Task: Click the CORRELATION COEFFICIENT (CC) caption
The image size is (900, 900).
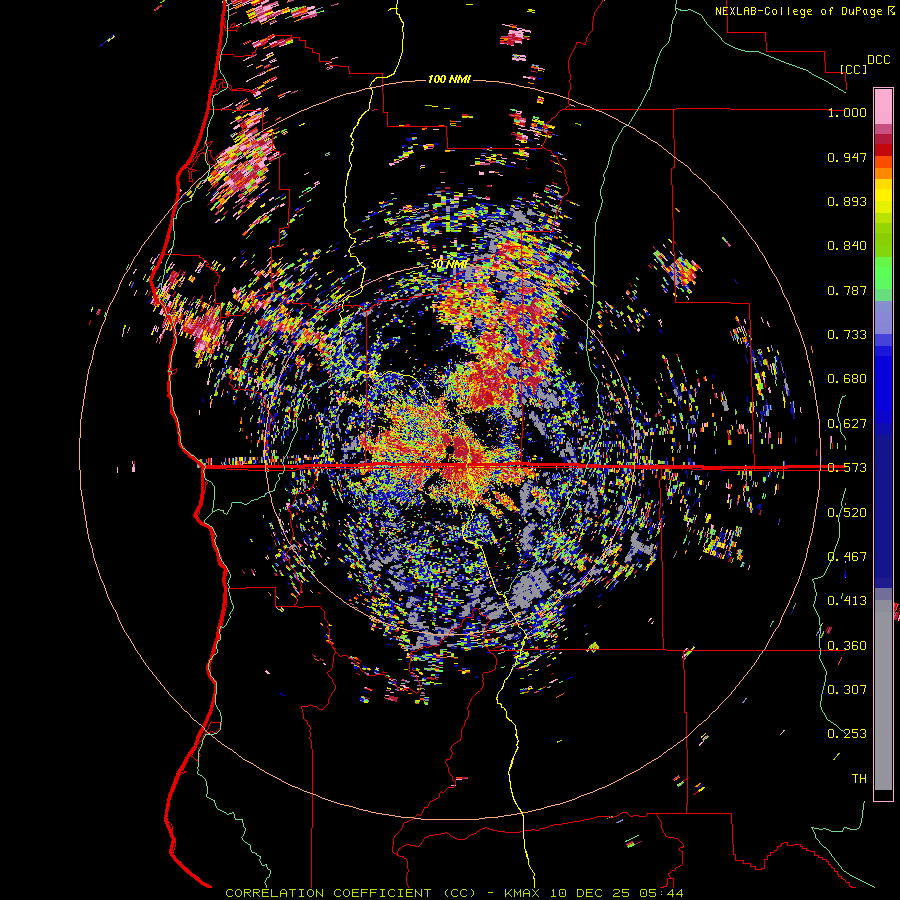Action: (351, 893)
